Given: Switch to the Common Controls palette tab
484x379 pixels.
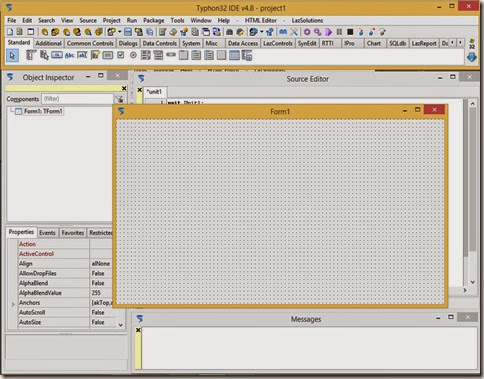Looking at the screenshot, I should click(90, 43).
